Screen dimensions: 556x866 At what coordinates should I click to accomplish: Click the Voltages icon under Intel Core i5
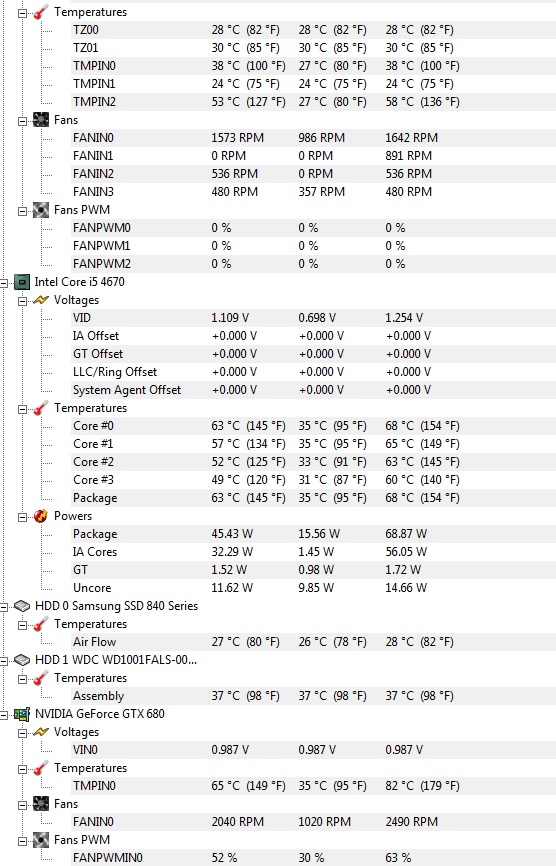41,300
